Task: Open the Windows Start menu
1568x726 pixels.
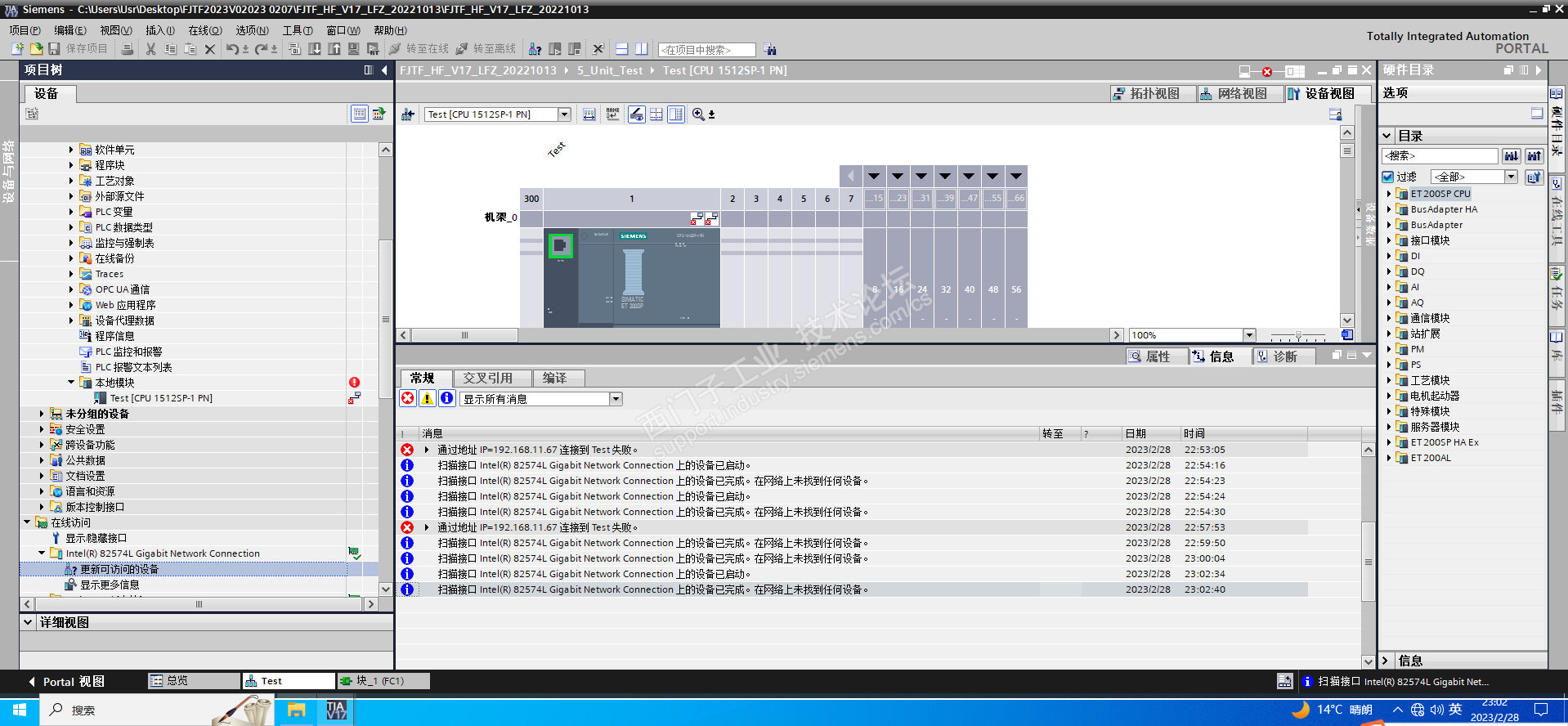Action: pyautogui.click(x=20, y=710)
